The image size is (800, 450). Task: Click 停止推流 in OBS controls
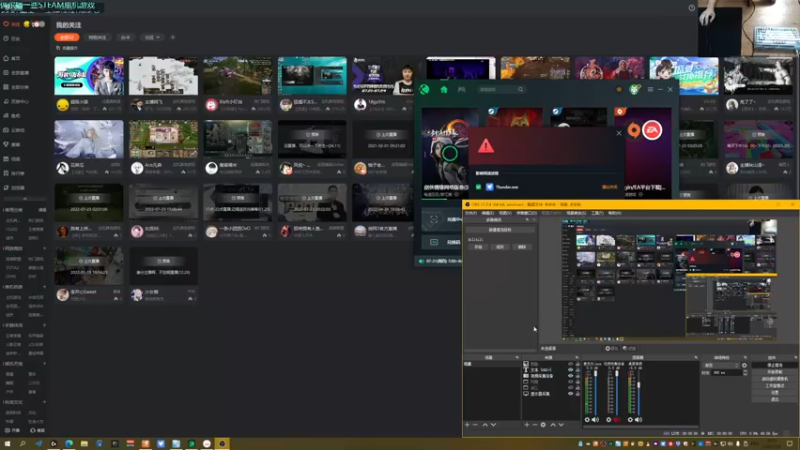[x=774, y=365]
